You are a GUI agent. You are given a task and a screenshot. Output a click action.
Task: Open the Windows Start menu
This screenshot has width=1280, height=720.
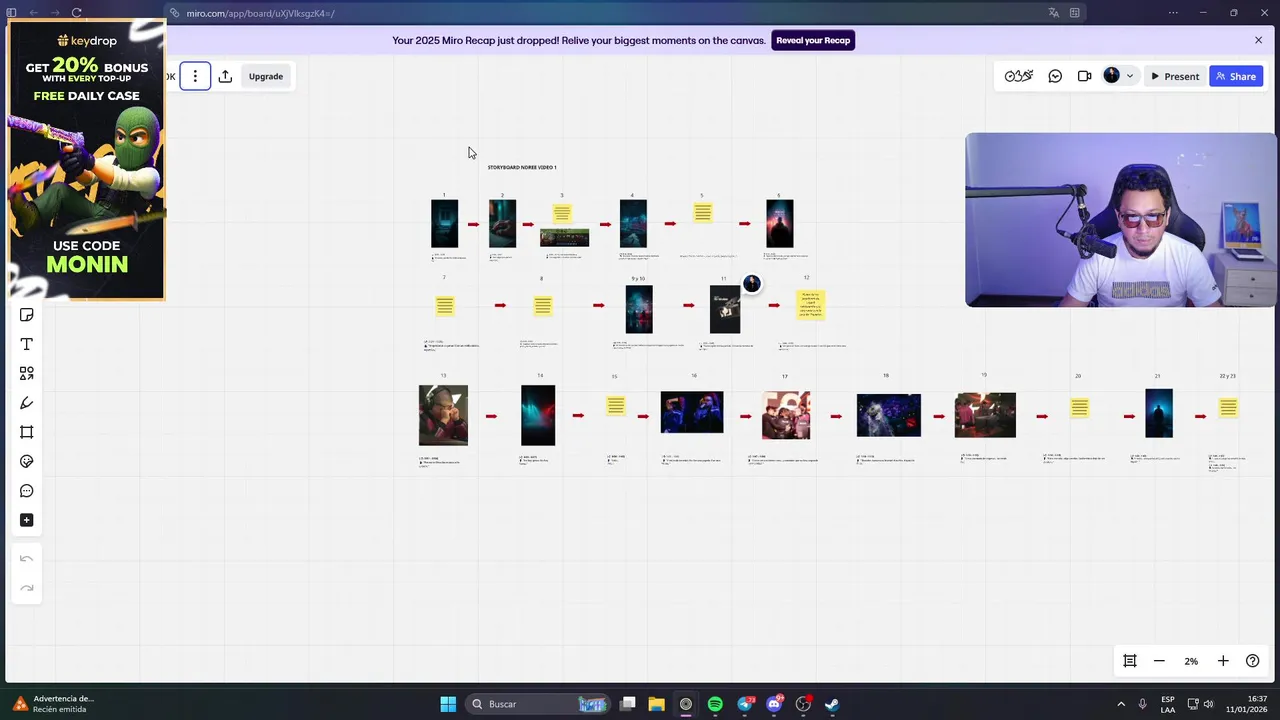pyautogui.click(x=448, y=704)
